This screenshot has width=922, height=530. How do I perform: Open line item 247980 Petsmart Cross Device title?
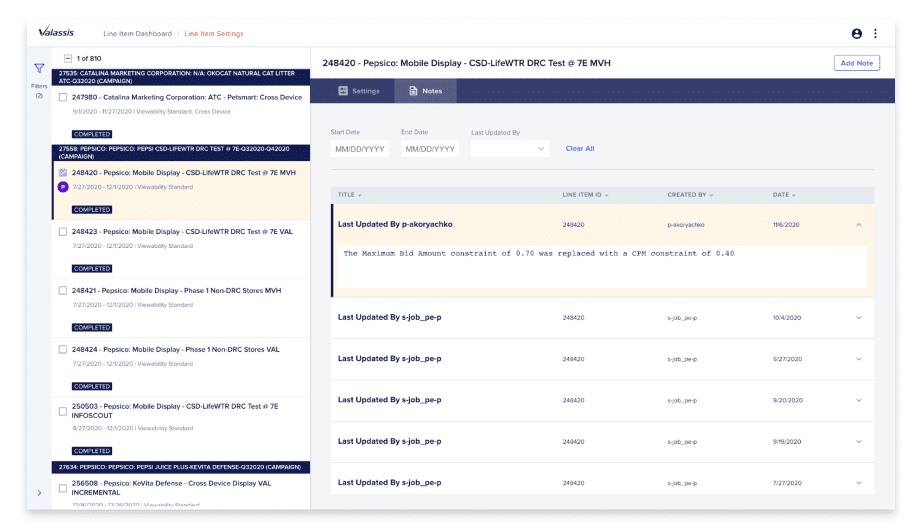187,98
